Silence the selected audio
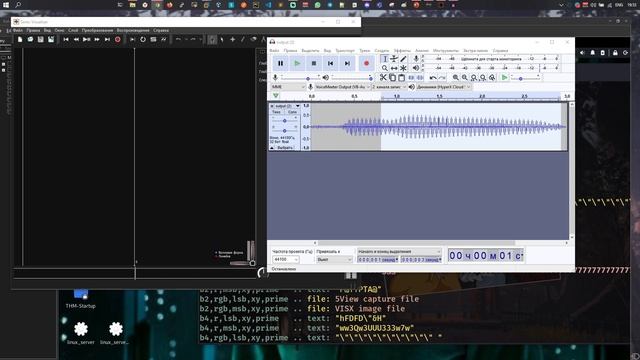This screenshot has width=640, height=360. [420, 78]
